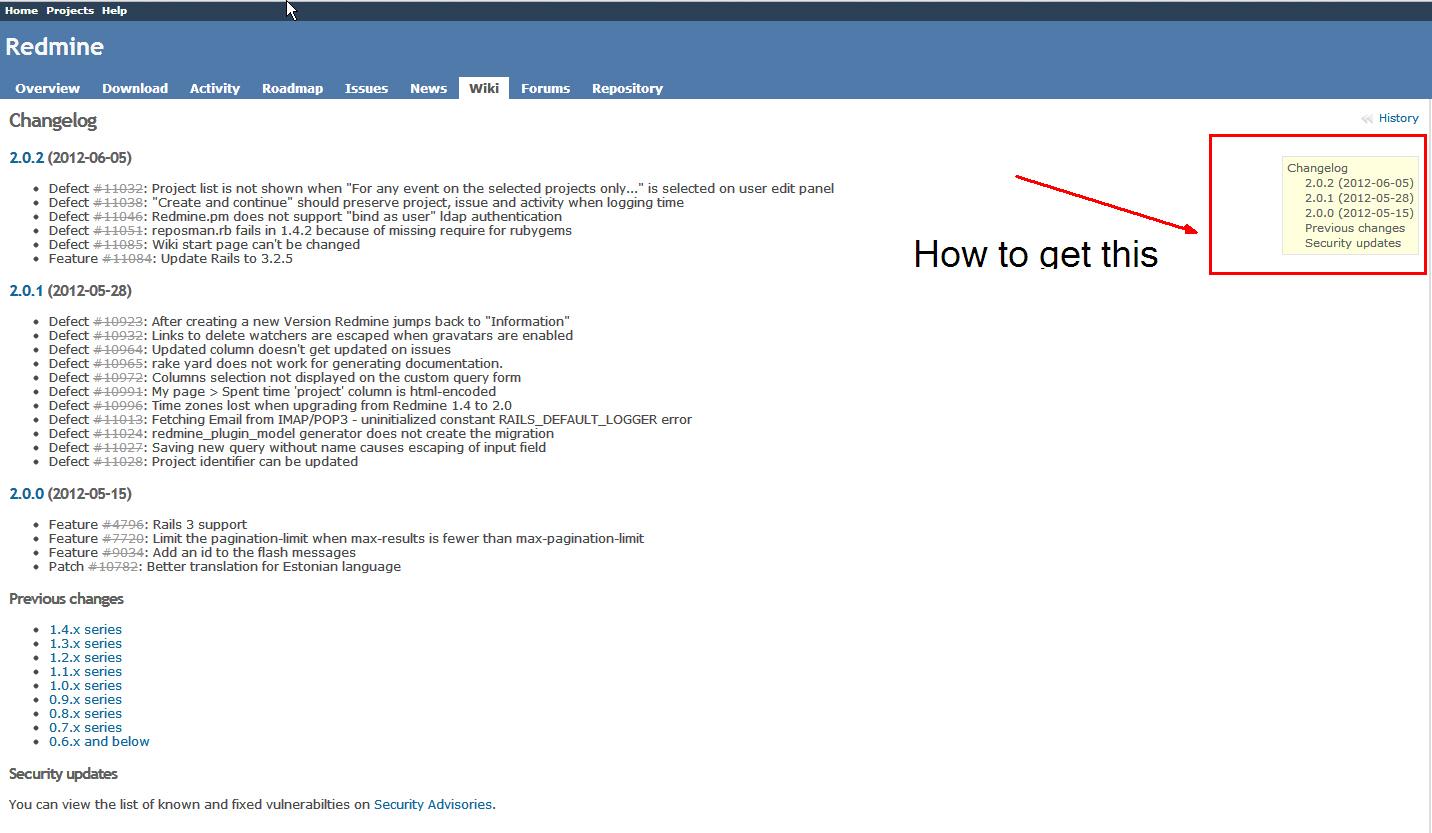Open the 0.8.x series link
The image size is (1432, 833).
click(85, 713)
